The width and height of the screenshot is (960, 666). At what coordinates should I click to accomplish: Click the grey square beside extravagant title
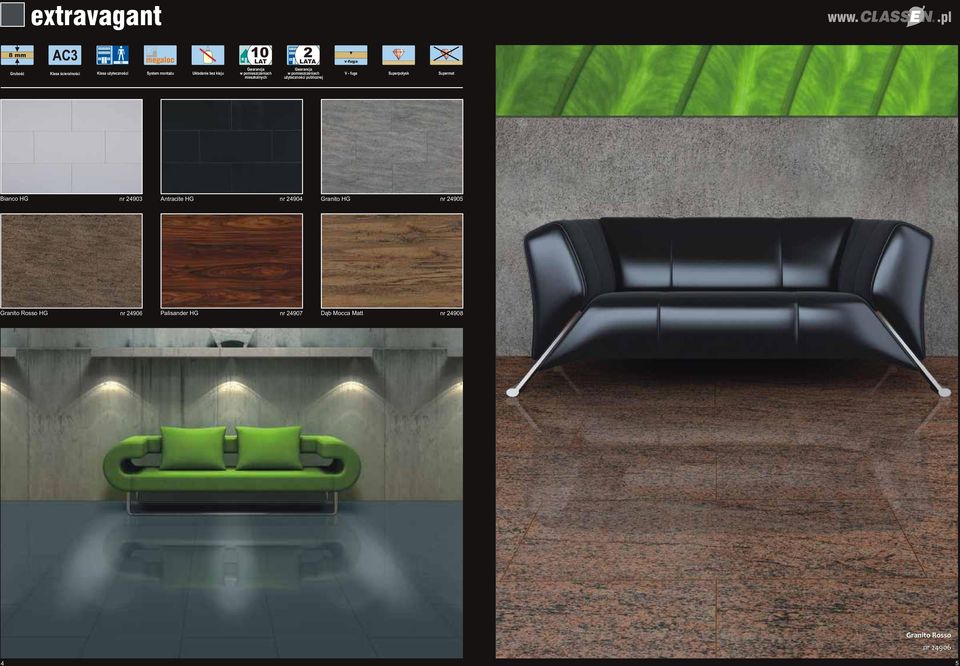click(12, 15)
